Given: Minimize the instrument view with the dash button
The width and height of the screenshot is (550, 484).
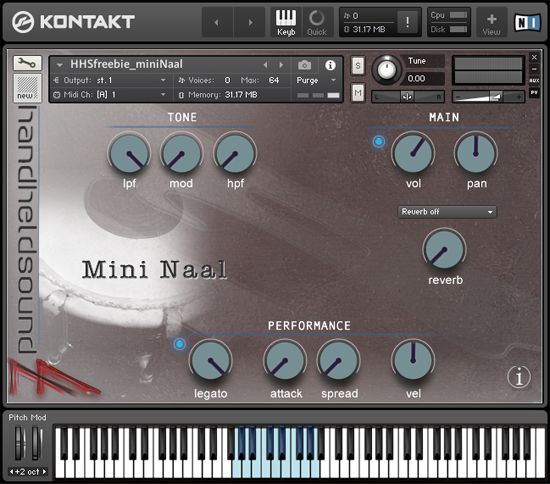Looking at the screenshot, I should 534,69.
